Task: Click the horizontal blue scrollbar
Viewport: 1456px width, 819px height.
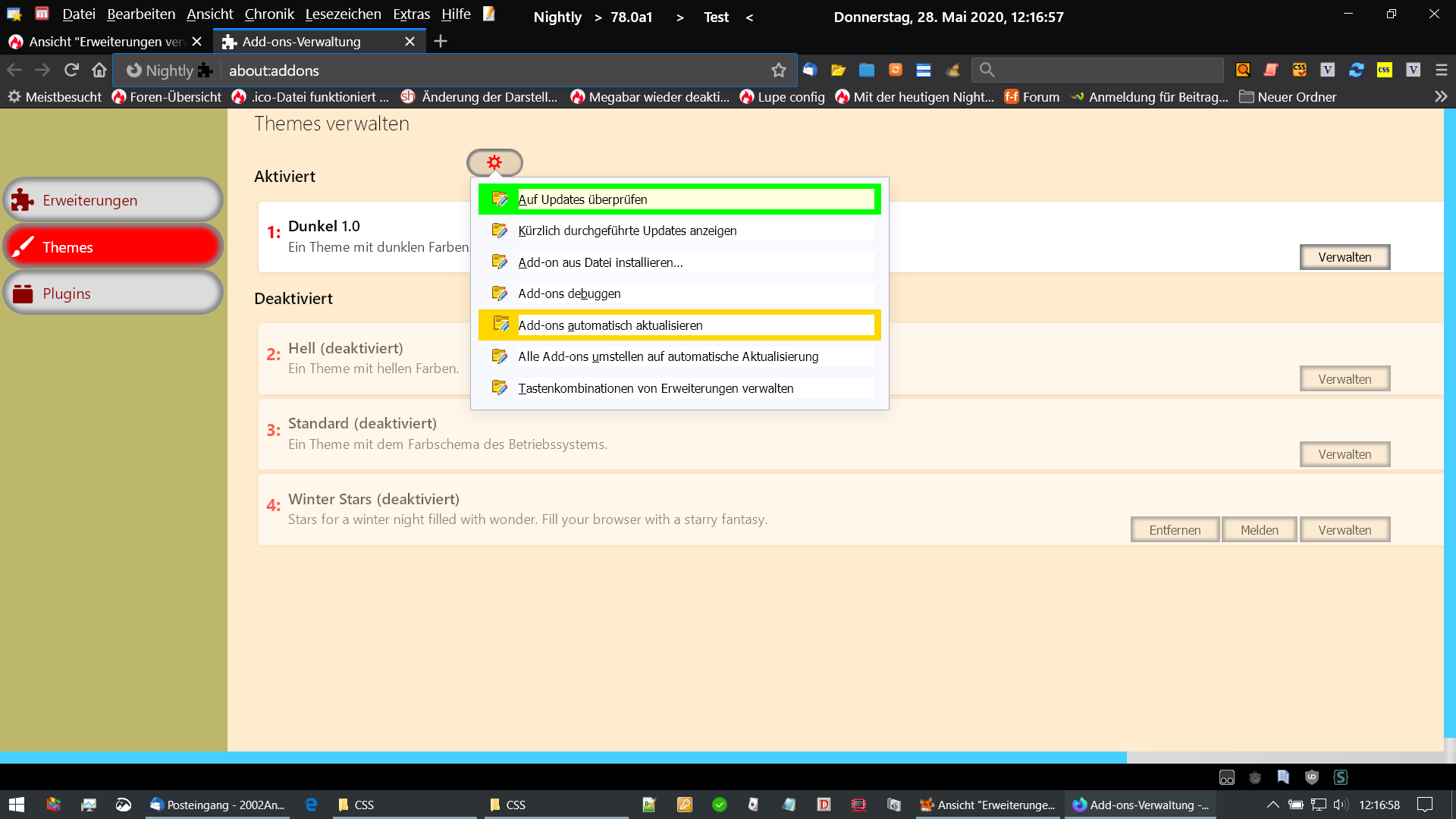Action: pyautogui.click(x=561, y=757)
